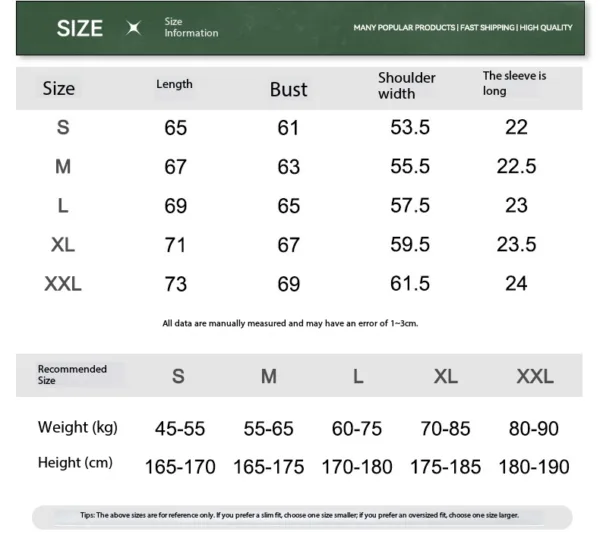The width and height of the screenshot is (600, 554).
Task: Click the Recommended Size label
Action: pos(72,375)
